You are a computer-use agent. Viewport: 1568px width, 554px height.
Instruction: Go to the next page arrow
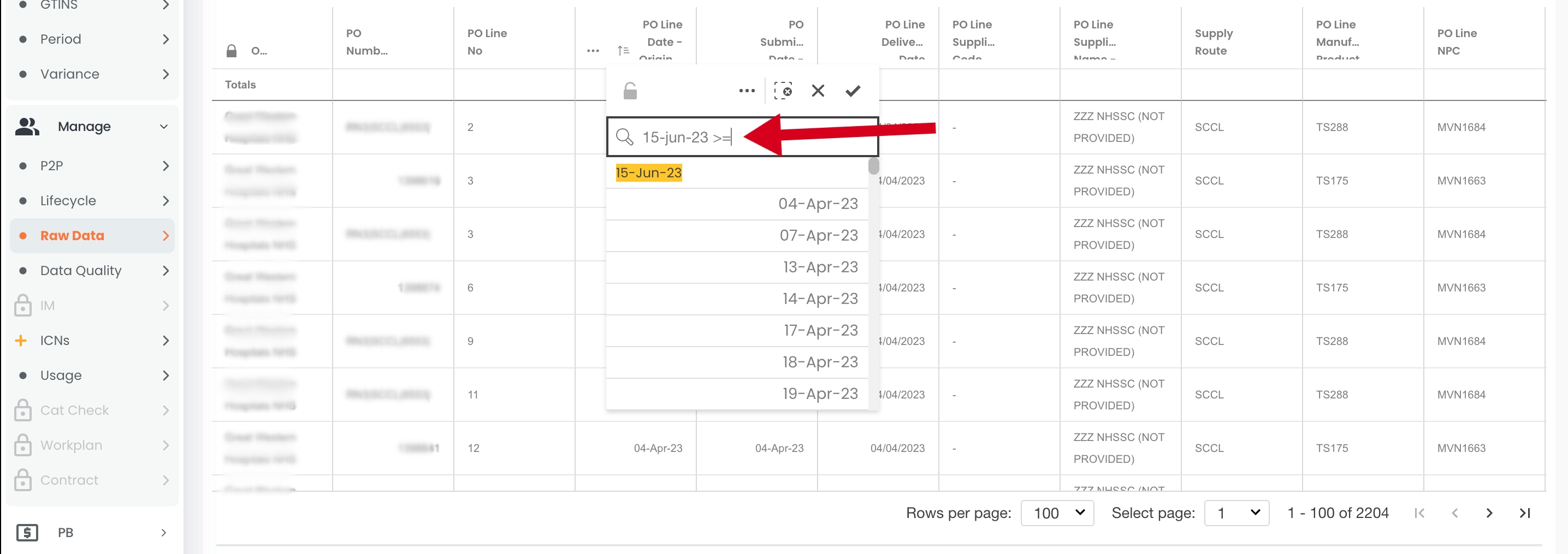pos(1489,513)
